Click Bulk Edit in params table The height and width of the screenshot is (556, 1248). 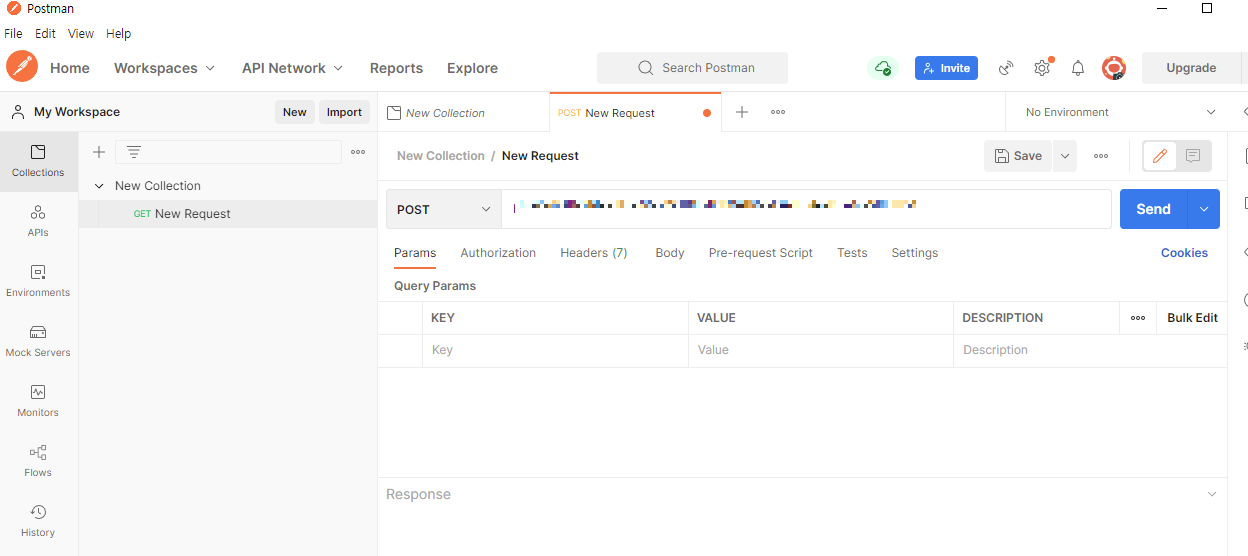pos(1193,318)
